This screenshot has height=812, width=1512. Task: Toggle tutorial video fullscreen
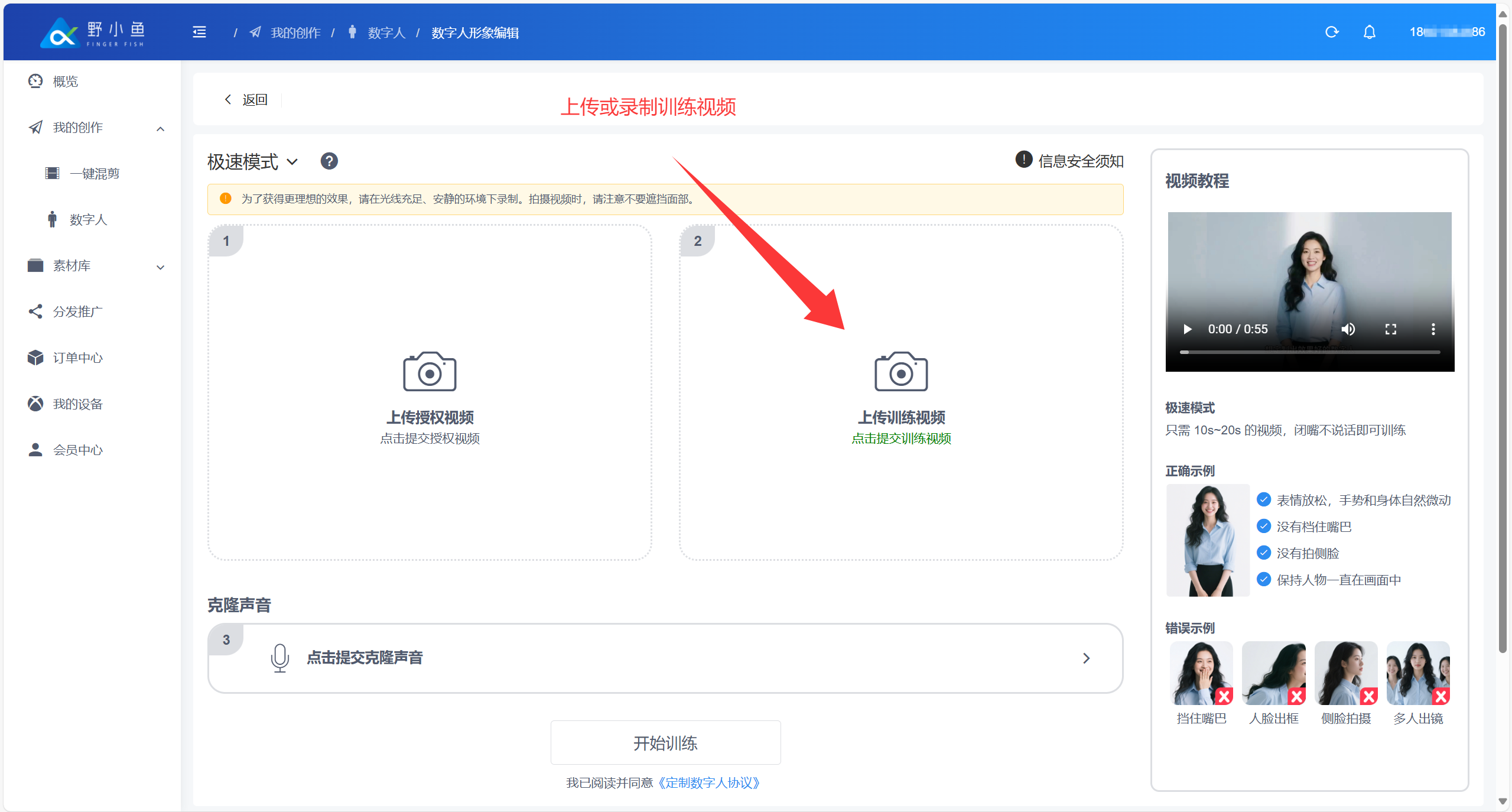[x=1390, y=329]
